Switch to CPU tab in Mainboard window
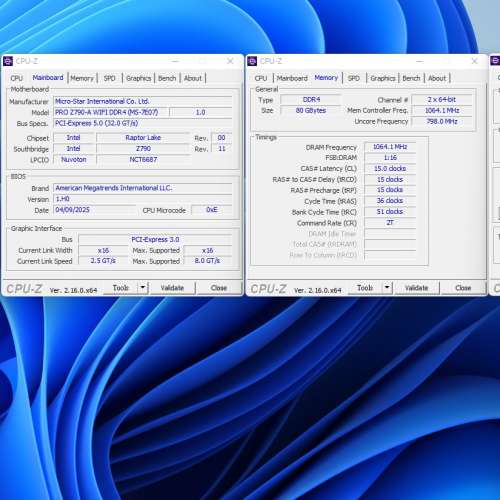Screen dimensions: 500x500 point(17,78)
